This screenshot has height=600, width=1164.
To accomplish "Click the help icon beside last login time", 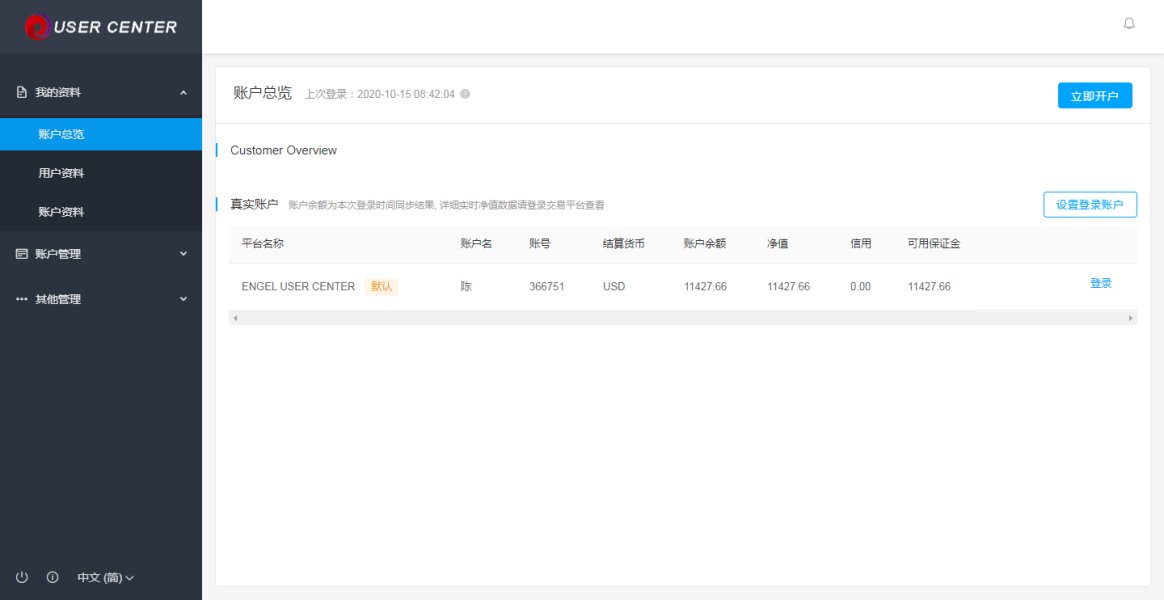I will pos(465,94).
